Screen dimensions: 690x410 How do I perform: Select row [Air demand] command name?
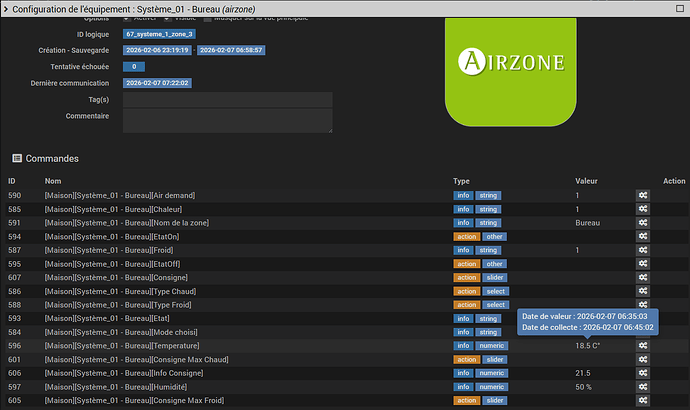click(x=120, y=195)
